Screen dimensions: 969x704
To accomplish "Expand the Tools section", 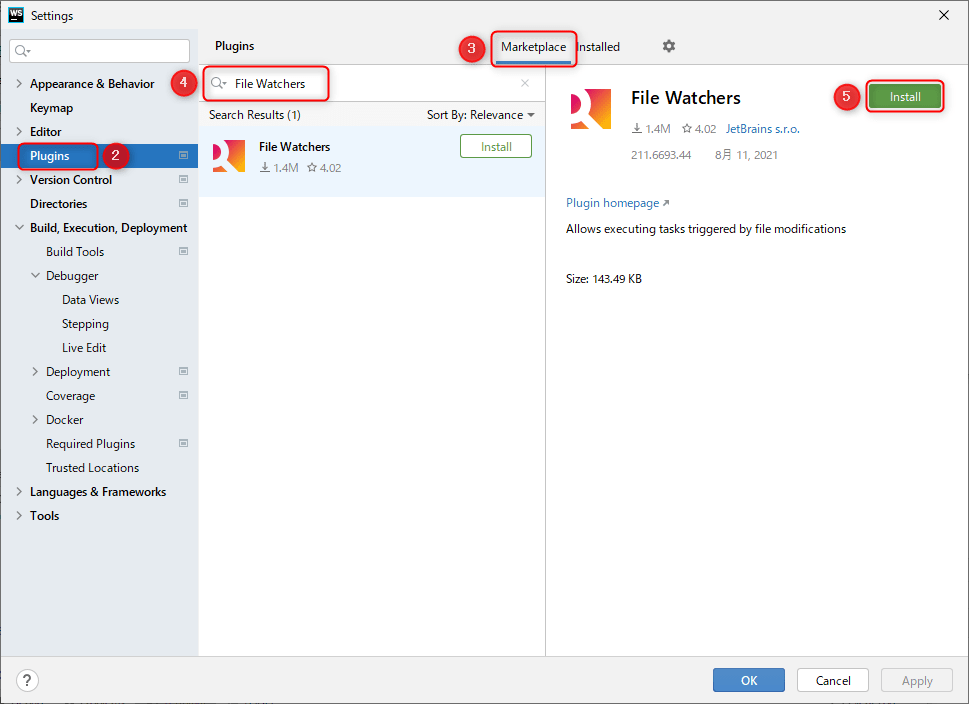I will pyautogui.click(x=19, y=515).
